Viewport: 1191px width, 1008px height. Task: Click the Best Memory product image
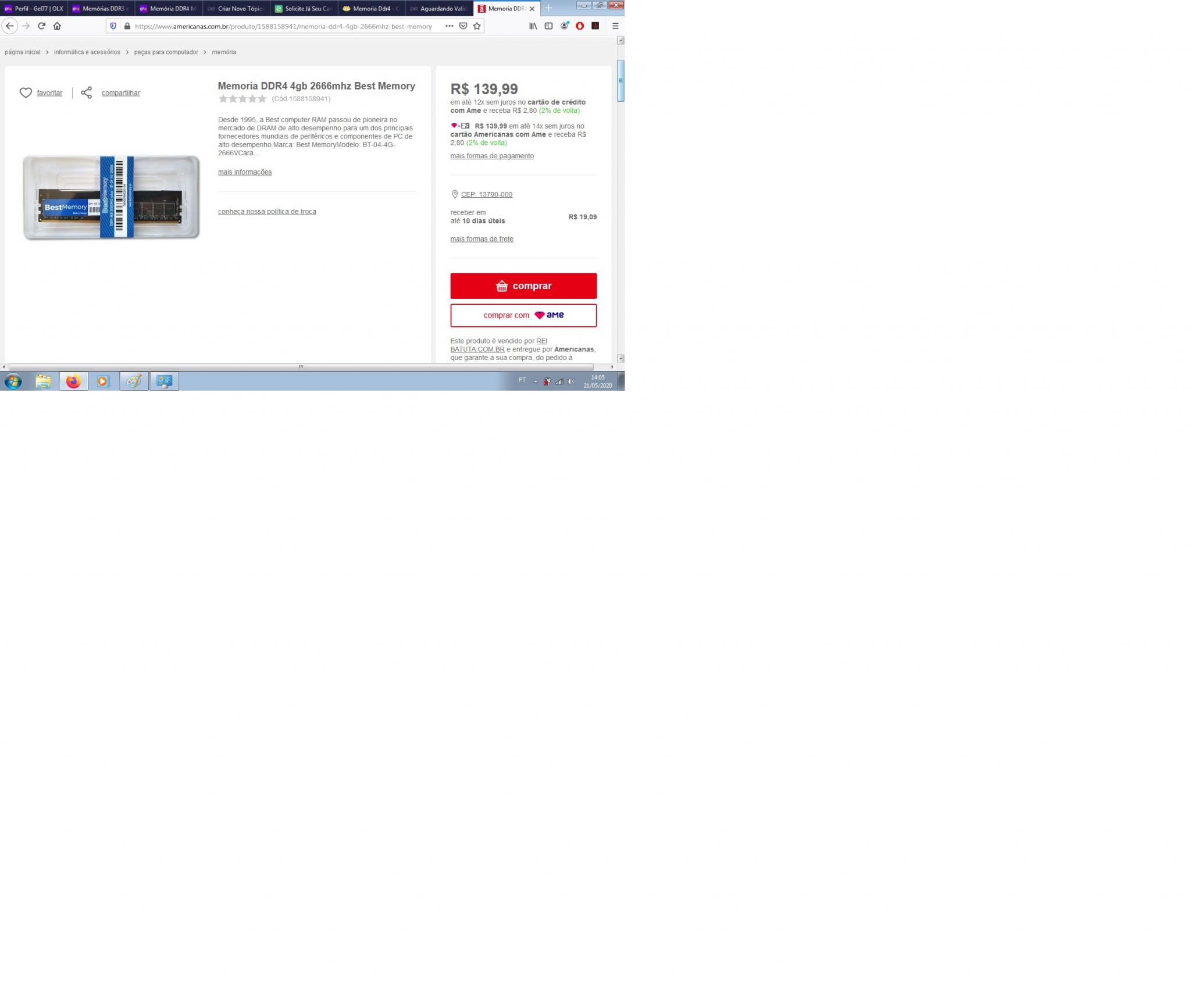[x=111, y=197]
